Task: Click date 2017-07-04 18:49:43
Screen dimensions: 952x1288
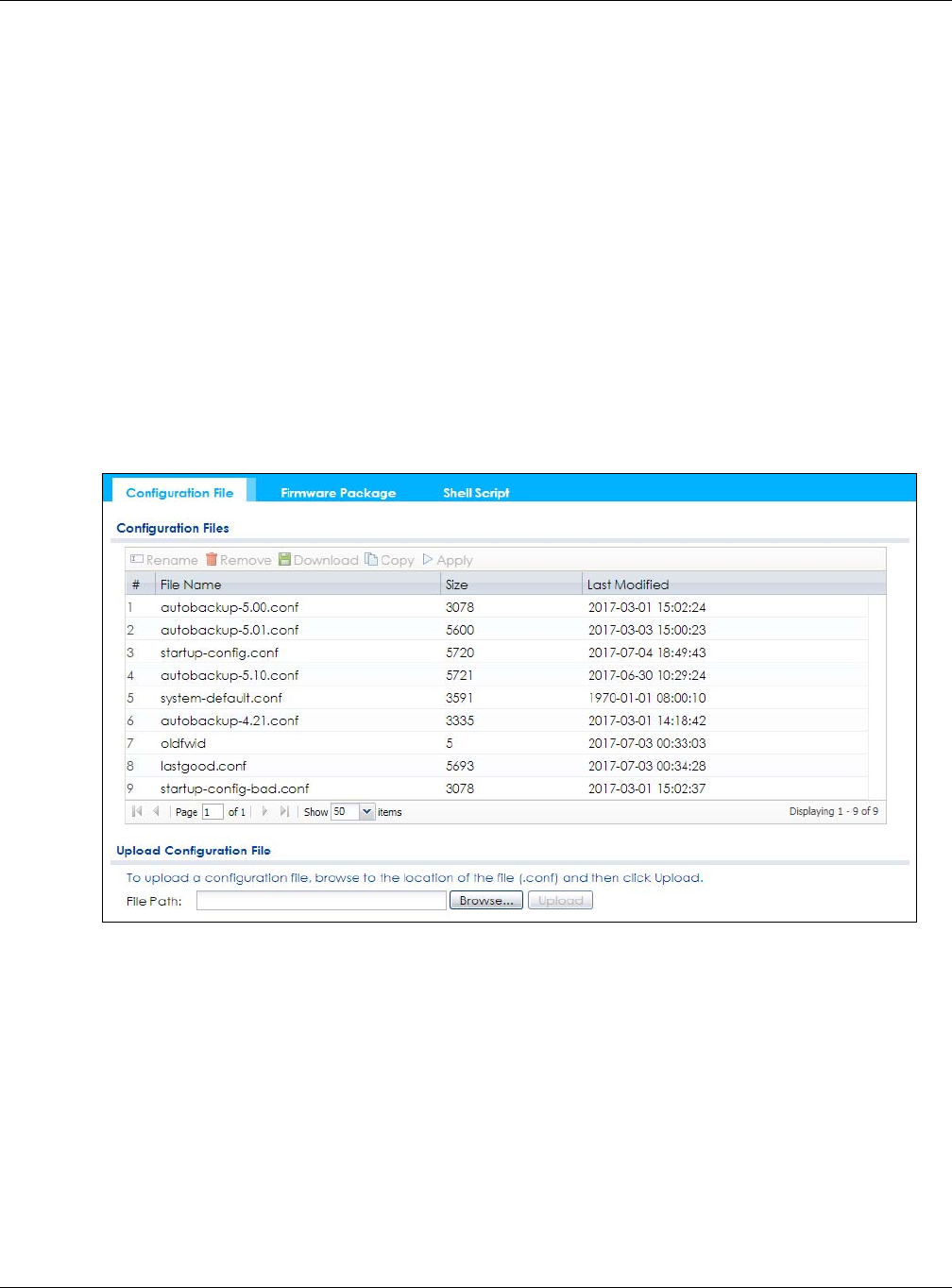Action: pos(647,652)
